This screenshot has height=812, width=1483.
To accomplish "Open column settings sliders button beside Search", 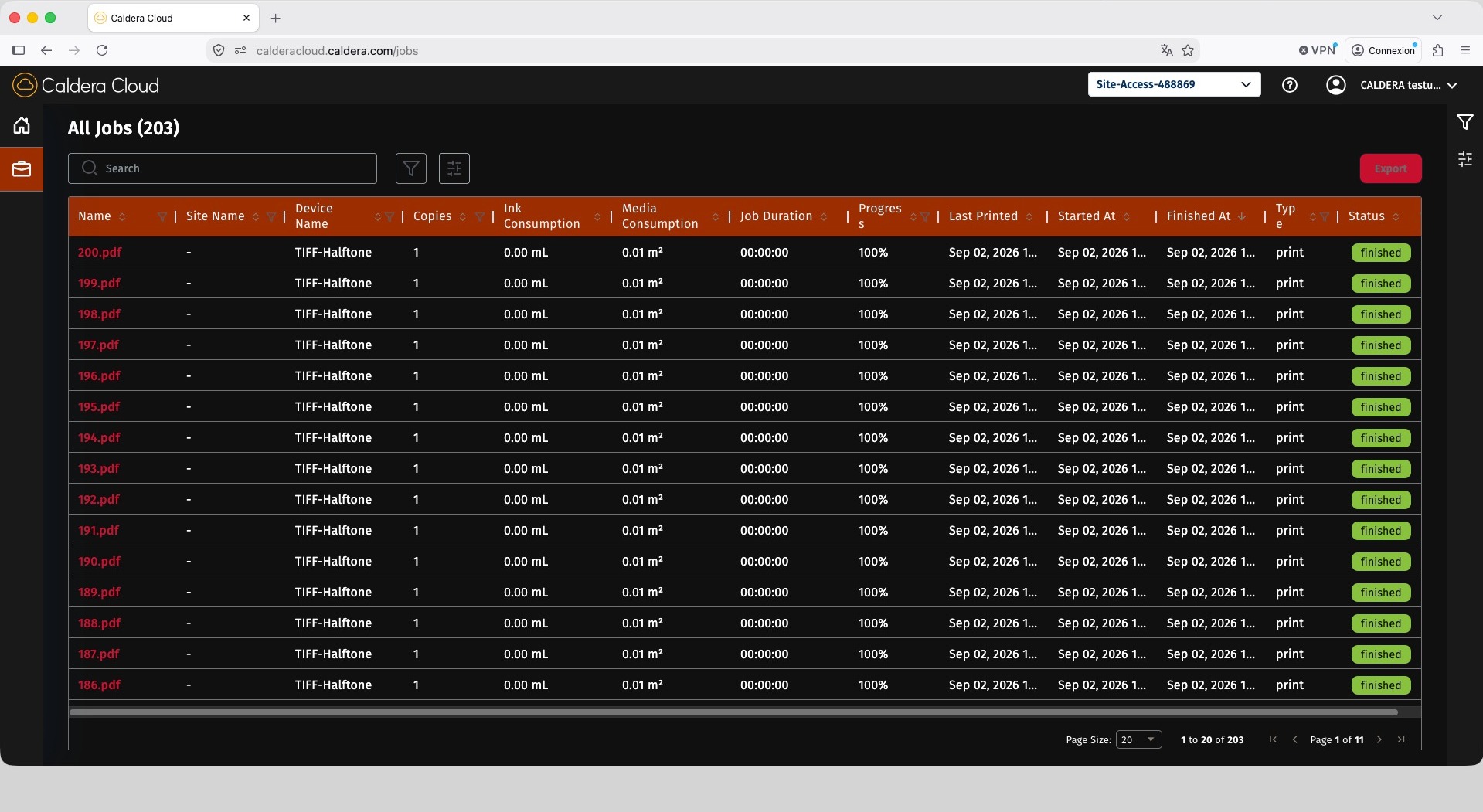I will [x=454, y=168].
